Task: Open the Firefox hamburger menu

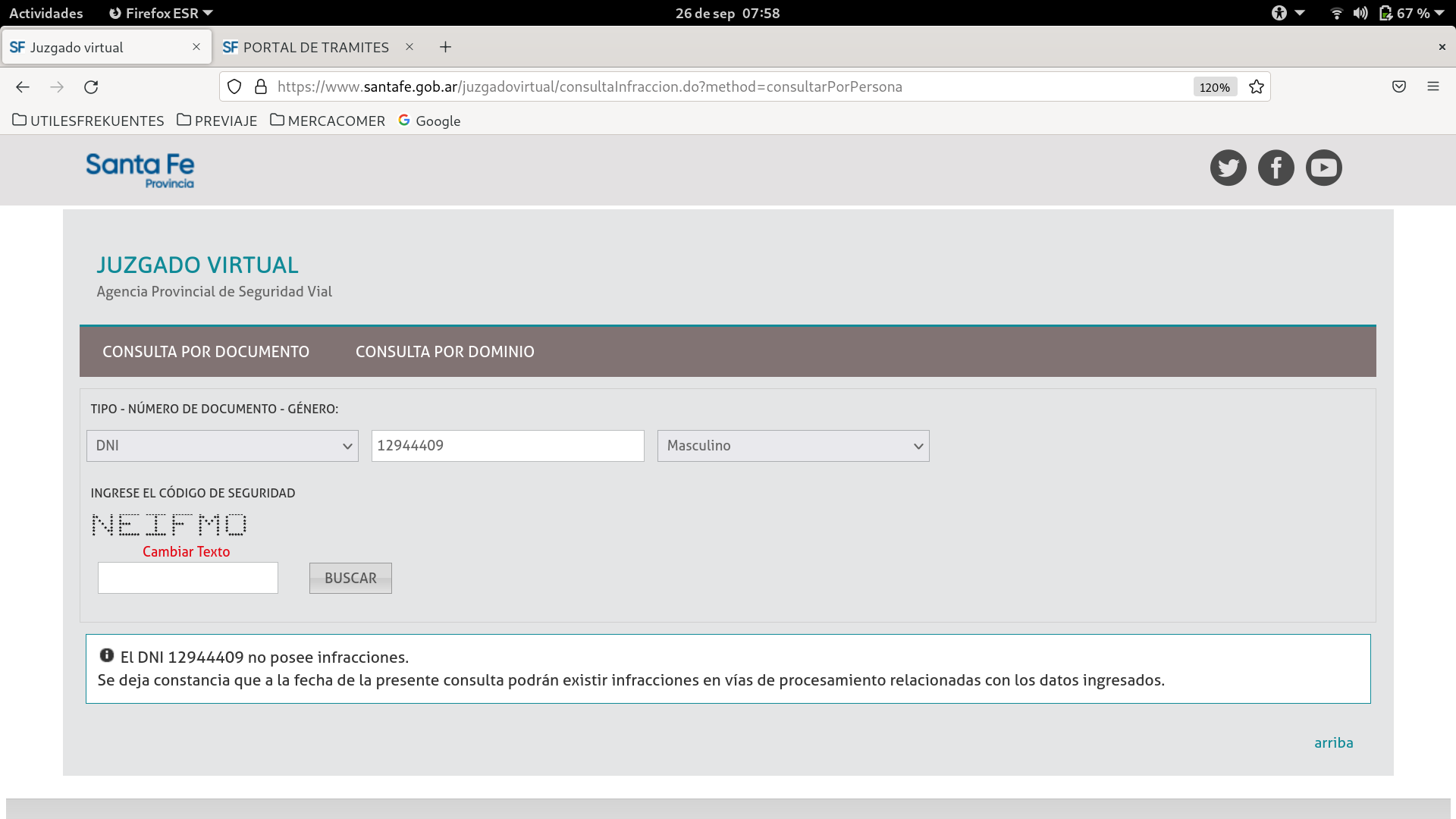Action: click(1432, 87)
